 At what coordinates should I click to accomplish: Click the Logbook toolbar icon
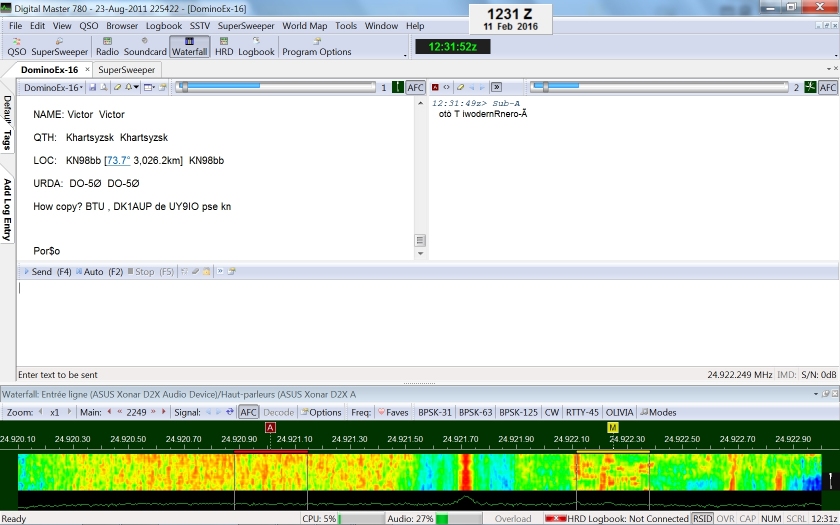pos(256,47)
